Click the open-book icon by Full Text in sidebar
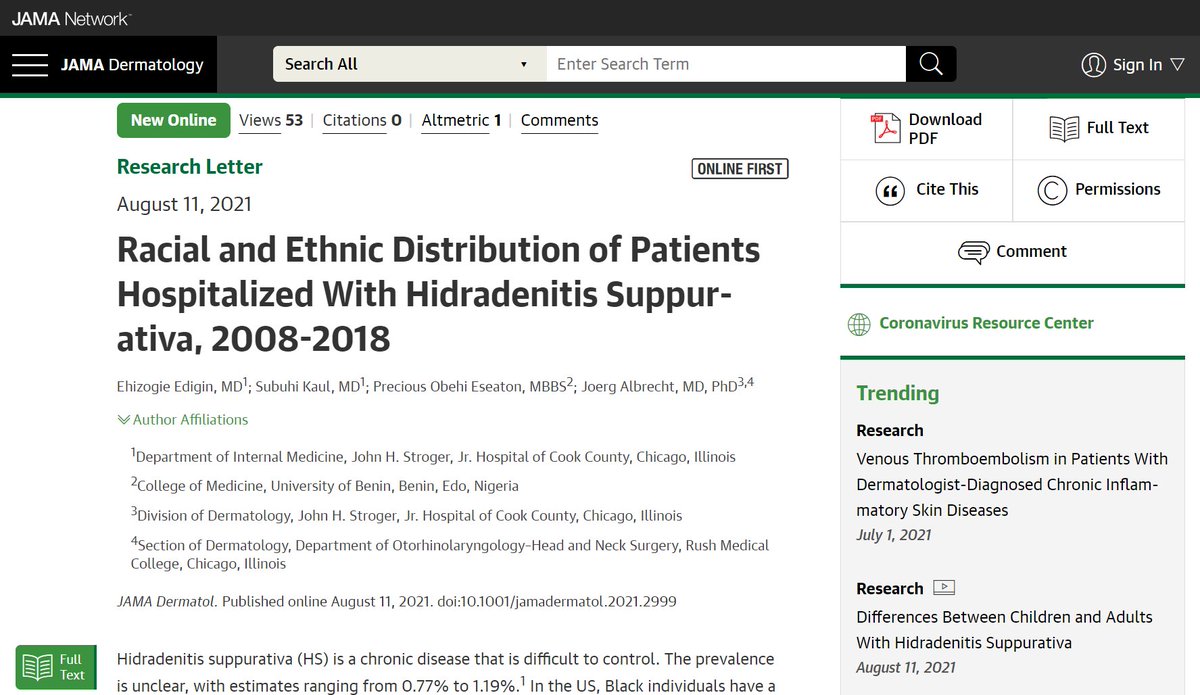Image resolution: width=1200 pixels, height=695 pixels. click(x=1064, y=128)
